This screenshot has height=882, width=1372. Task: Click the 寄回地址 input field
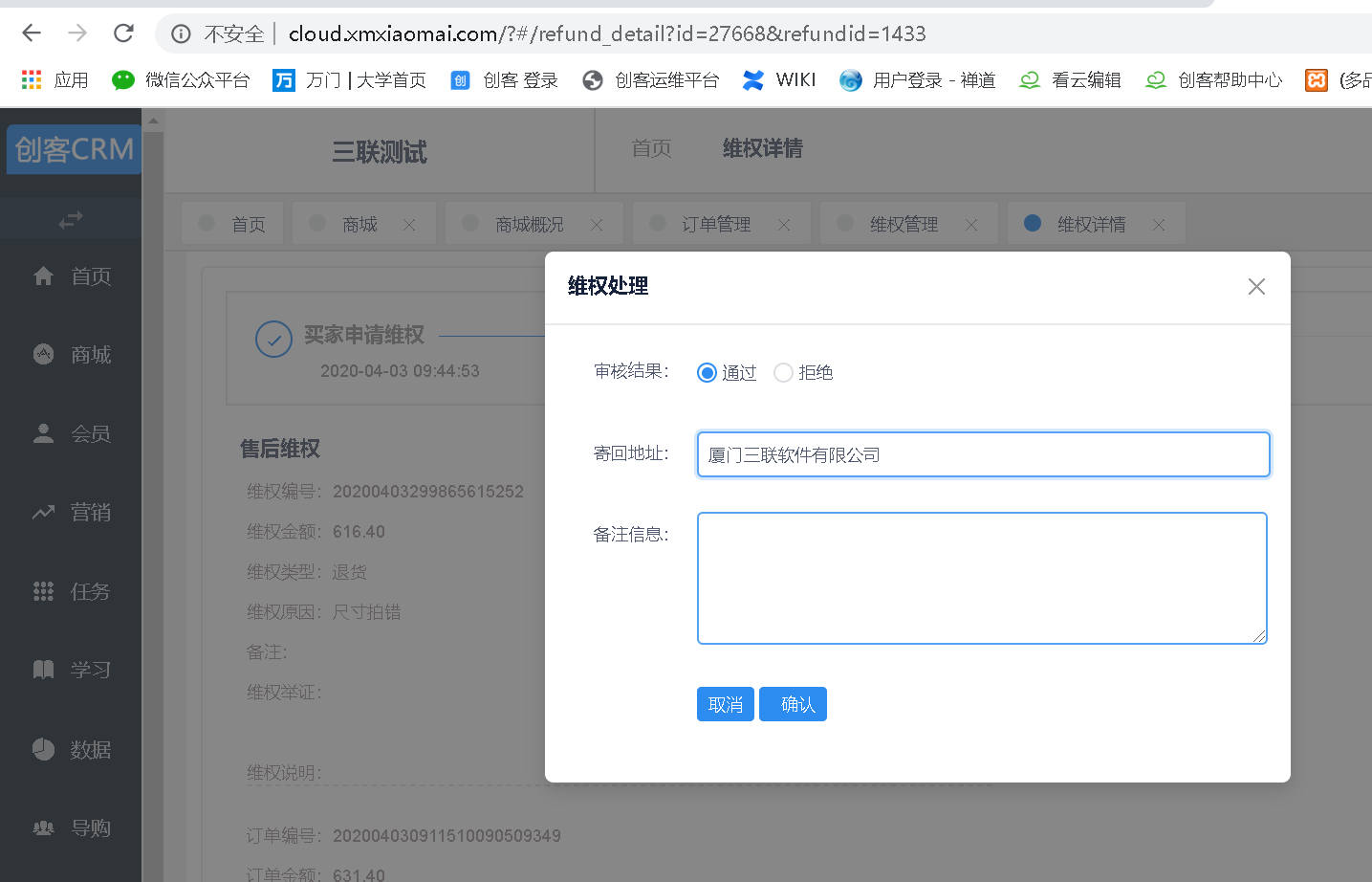(x=983, y=454)
